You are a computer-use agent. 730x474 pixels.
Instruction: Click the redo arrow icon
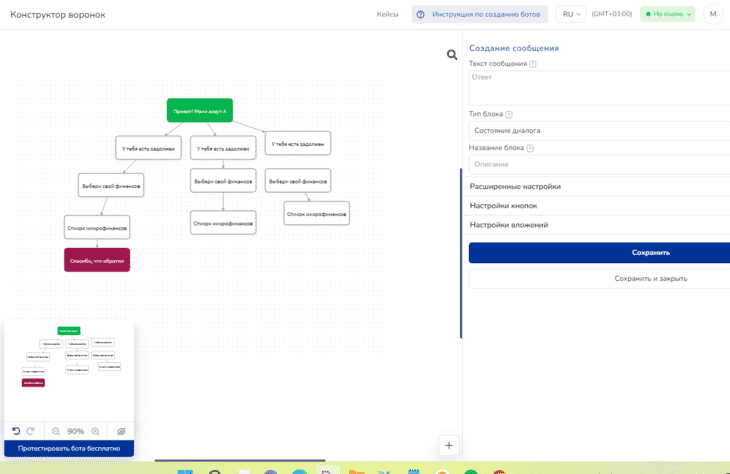31,431
